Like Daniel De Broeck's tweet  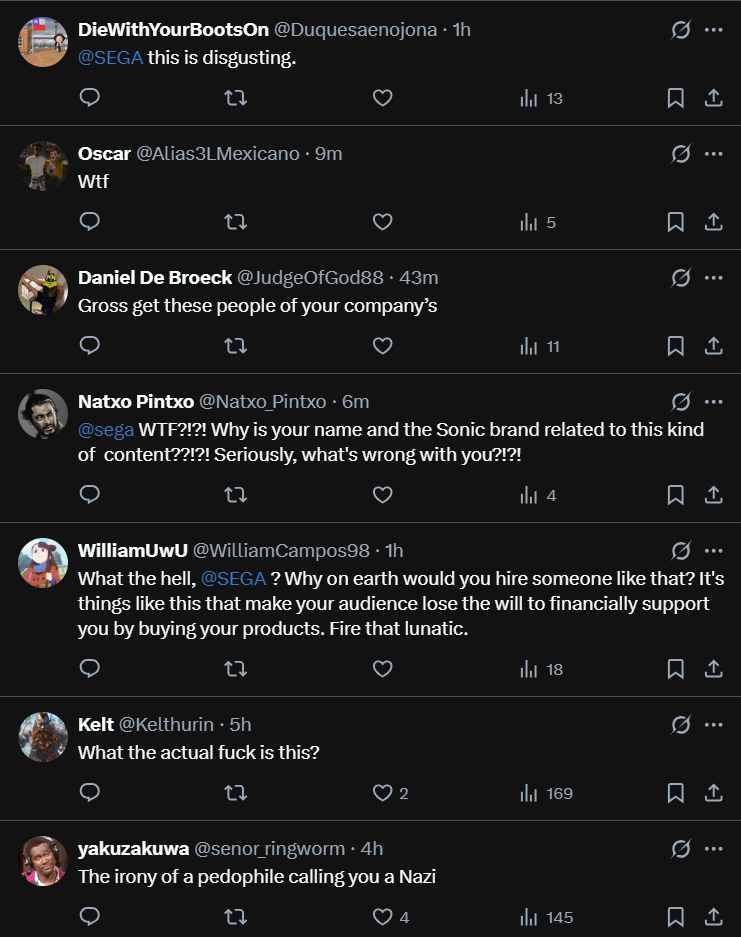coord(382,346)
